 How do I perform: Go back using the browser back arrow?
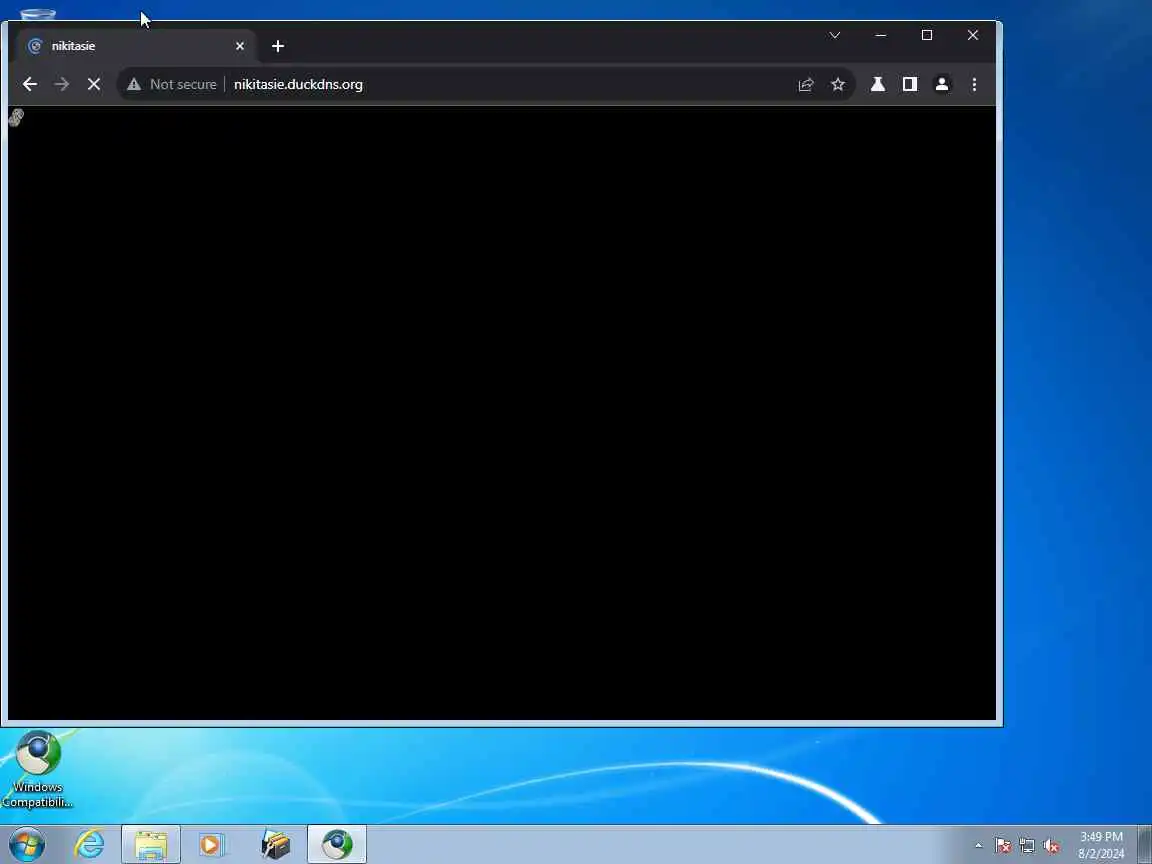click(x=29, y=84)
